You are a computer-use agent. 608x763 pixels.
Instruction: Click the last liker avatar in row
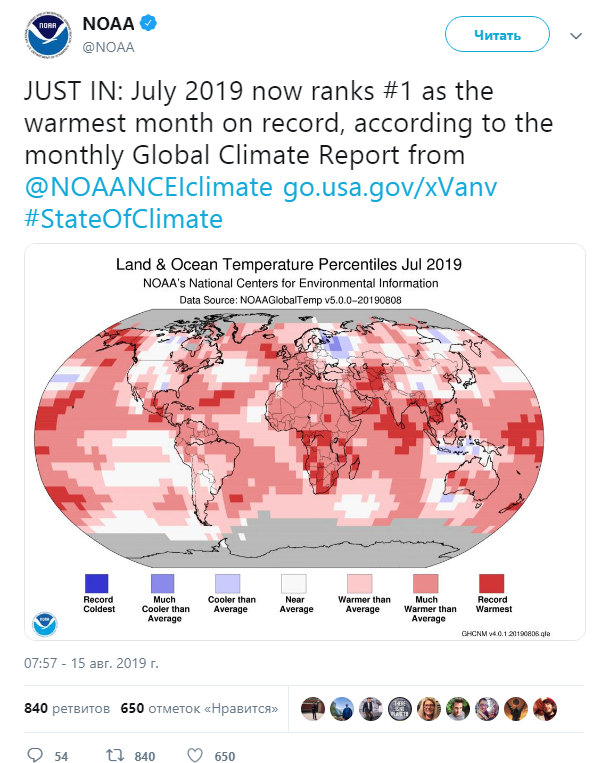pos(545,708)
